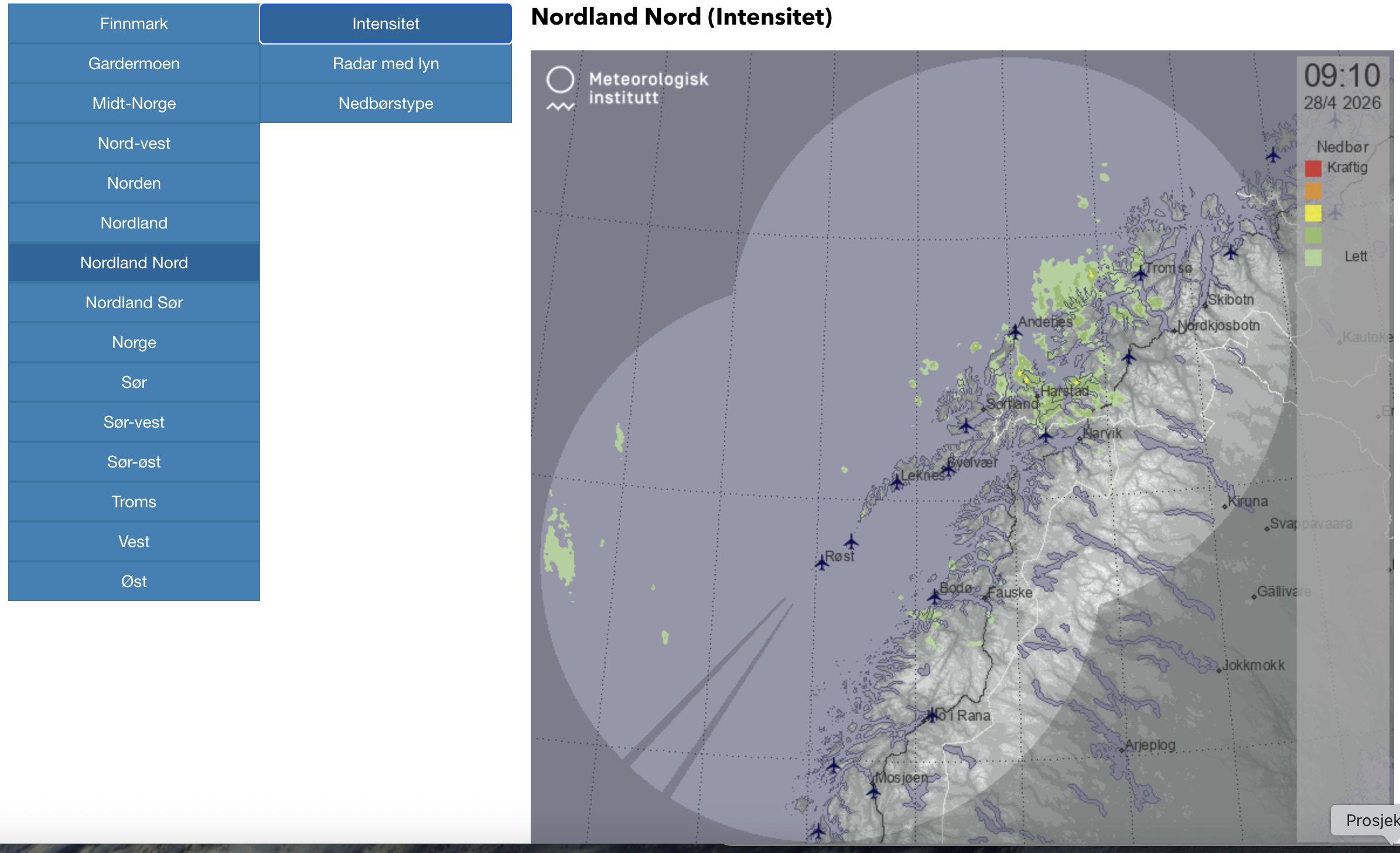Click the Fauske town marker
Screen dimensions: 1400x853
(986, 598)
